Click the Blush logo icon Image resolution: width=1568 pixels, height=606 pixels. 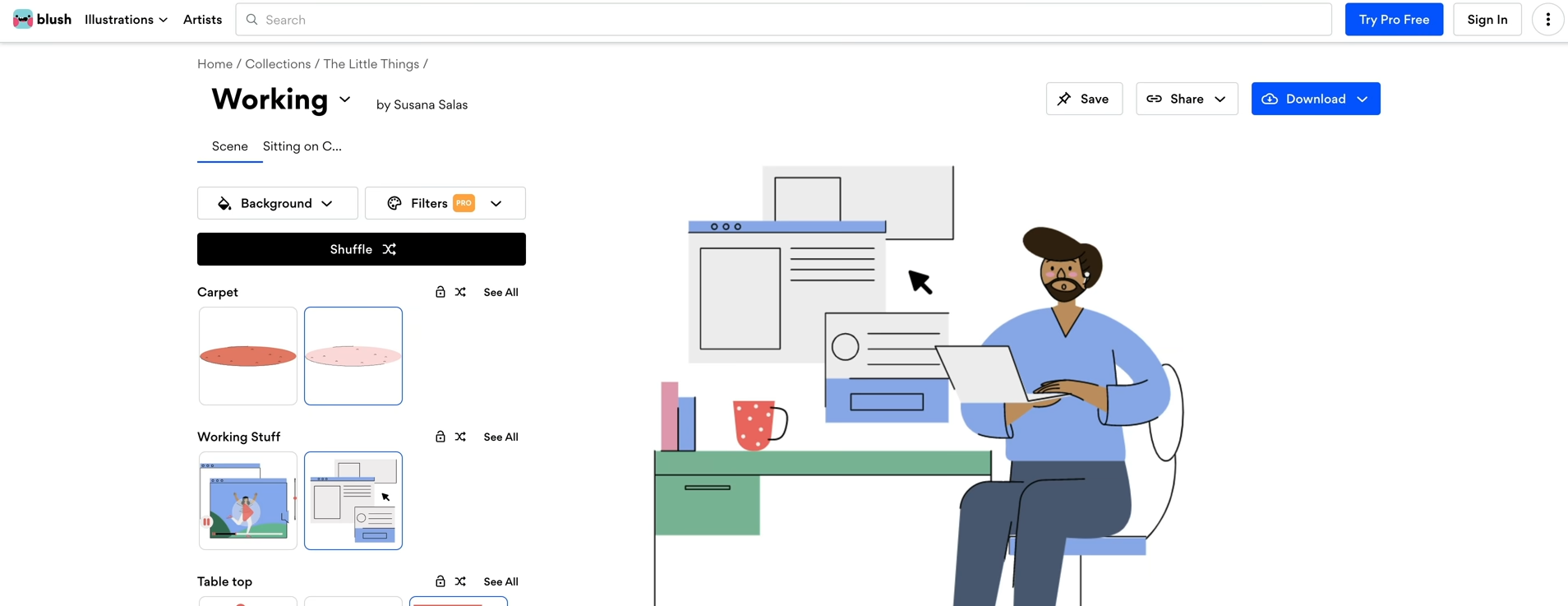point(23,19)
